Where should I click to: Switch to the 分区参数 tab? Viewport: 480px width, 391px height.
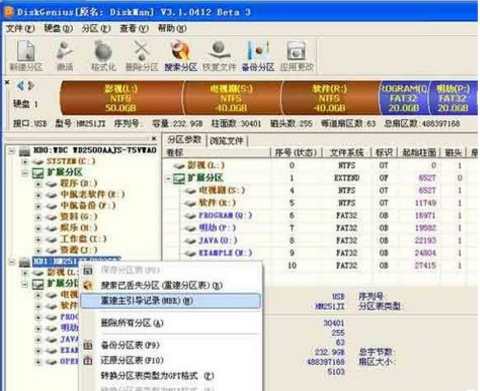coord(184,140)
